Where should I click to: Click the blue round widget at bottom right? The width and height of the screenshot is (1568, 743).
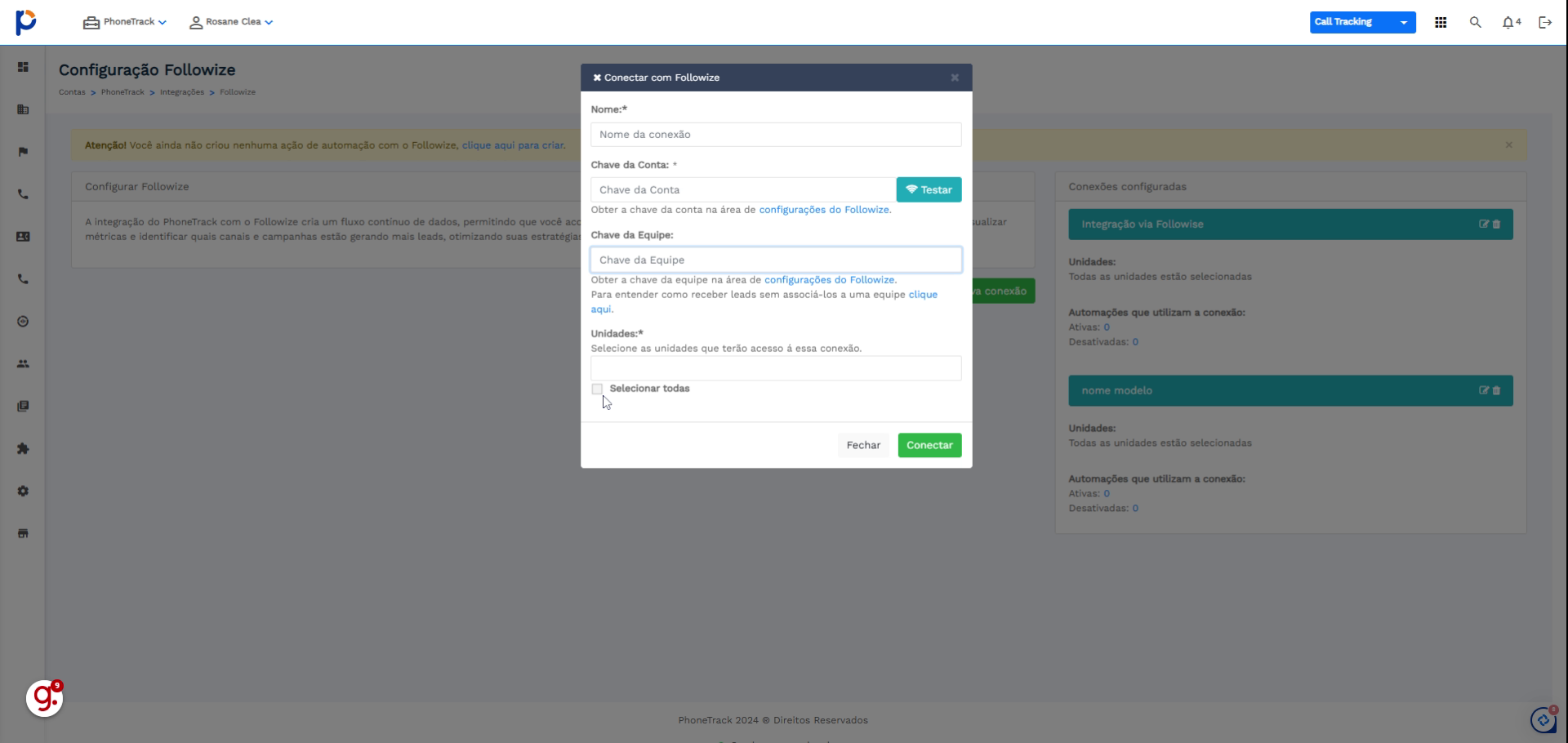(1543, 720)
